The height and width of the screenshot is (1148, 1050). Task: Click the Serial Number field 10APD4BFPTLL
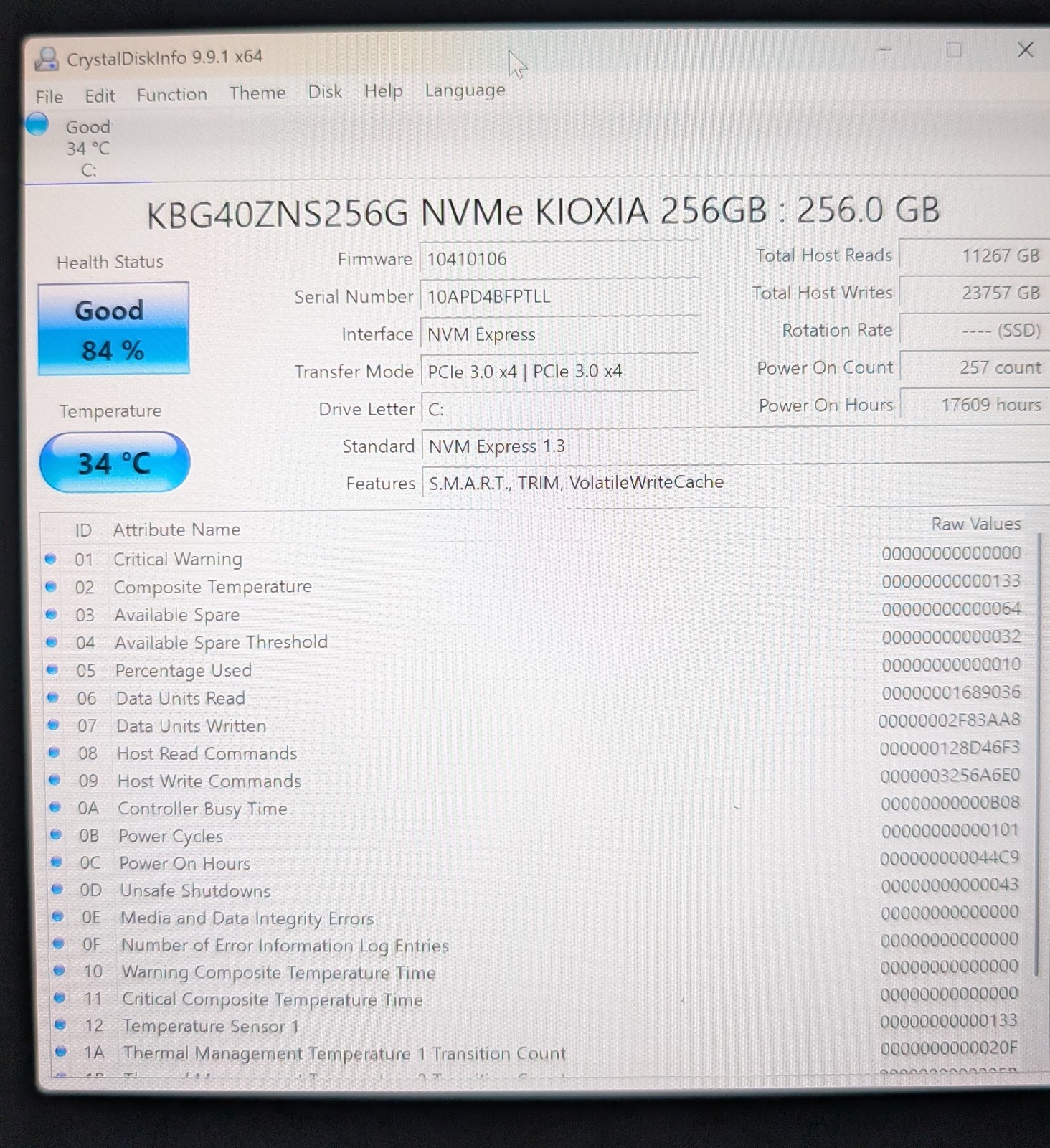(559, 296)
